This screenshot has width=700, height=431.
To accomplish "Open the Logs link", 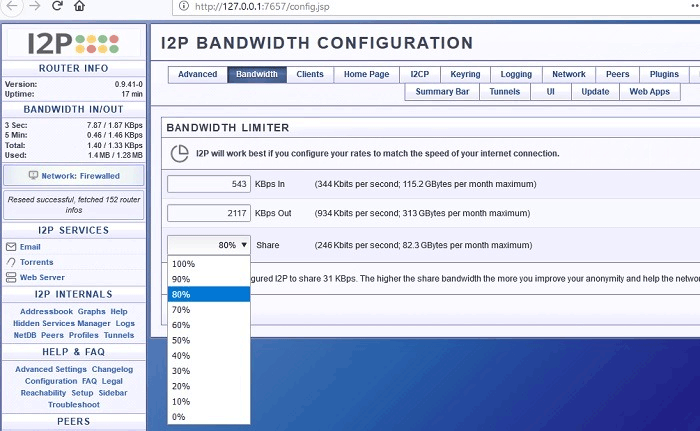I will coord(125,323).
